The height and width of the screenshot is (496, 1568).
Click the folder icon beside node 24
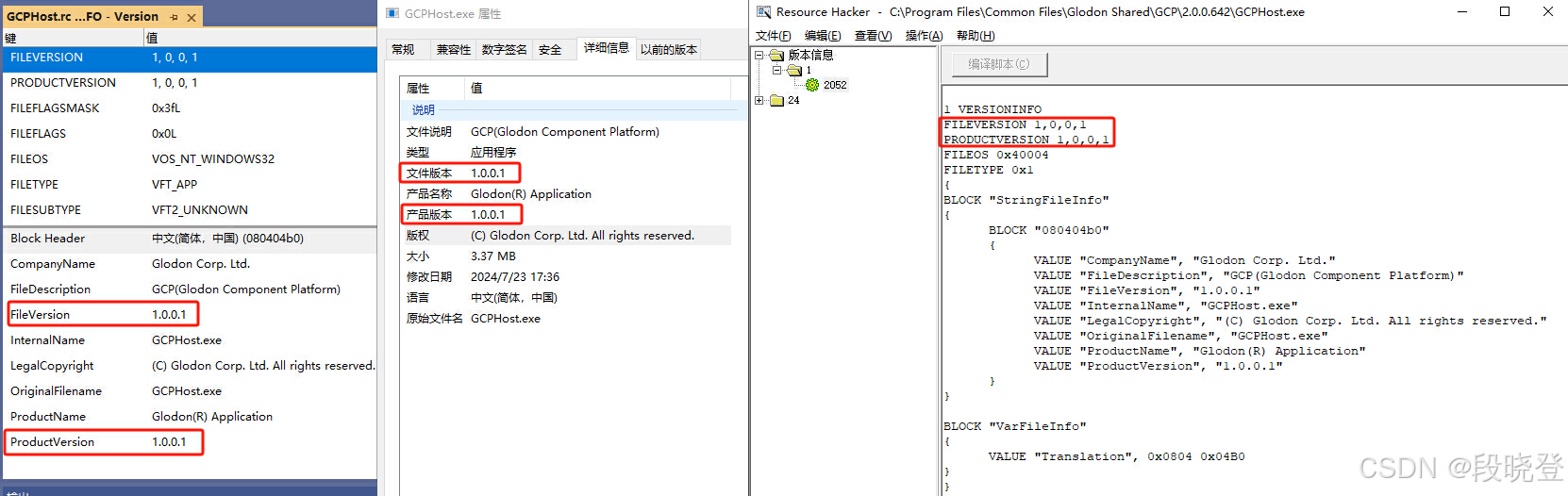click(776, 100)
